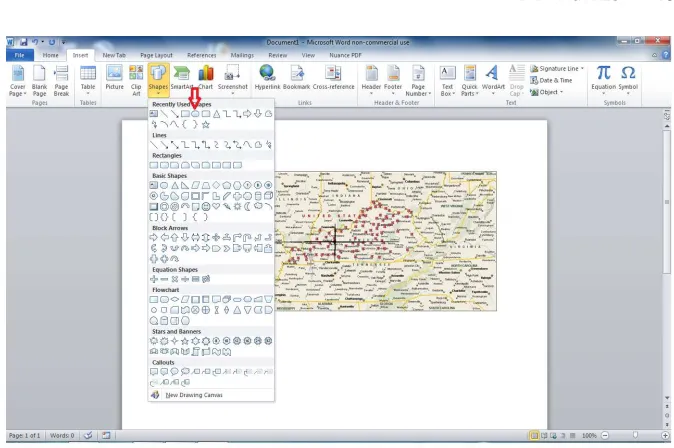
Task: Pick the Rounded Rectangle in Rectangles section
Action: pos(164,165)
